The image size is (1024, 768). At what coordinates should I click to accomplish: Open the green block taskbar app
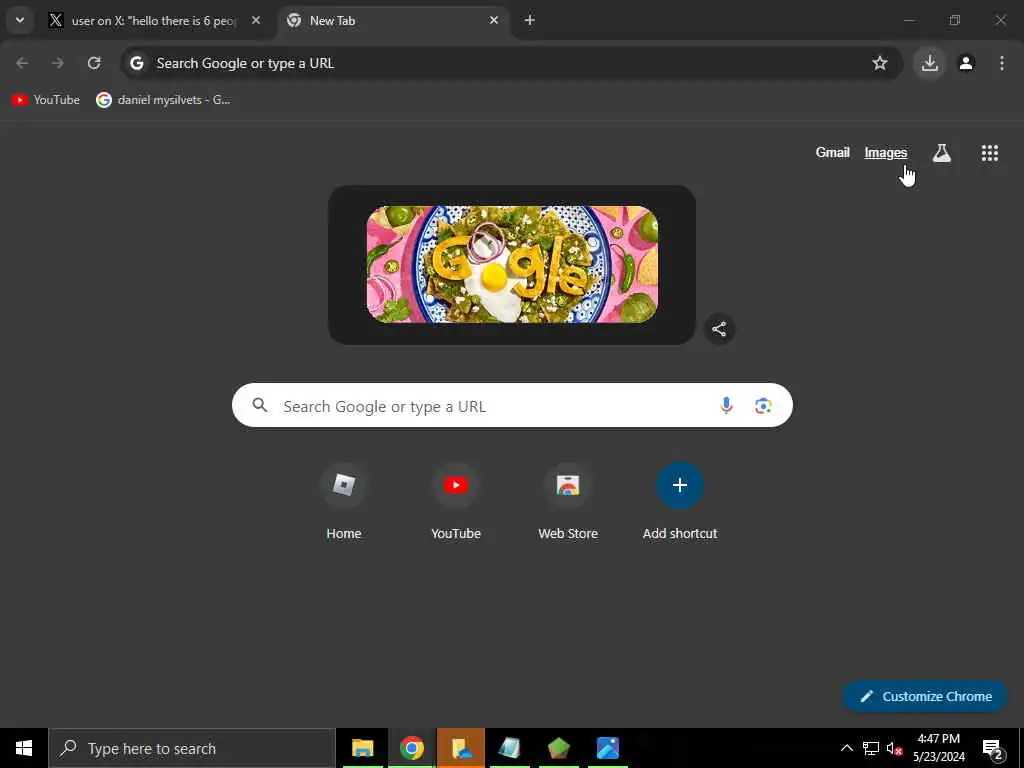click(559, 748)
